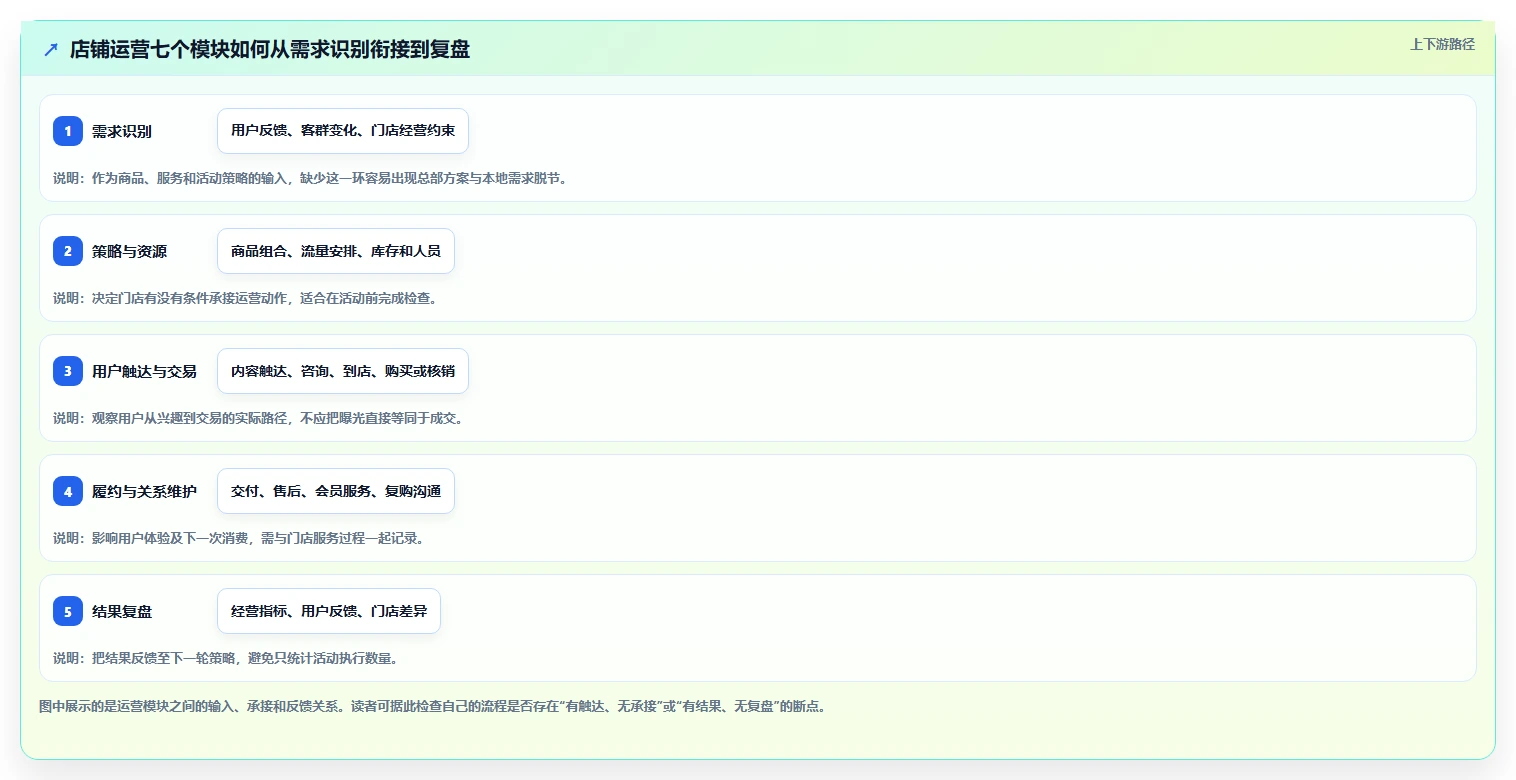1516x780 pixels.
Task: Click the number 2 step badge
Action: [68, 251]
